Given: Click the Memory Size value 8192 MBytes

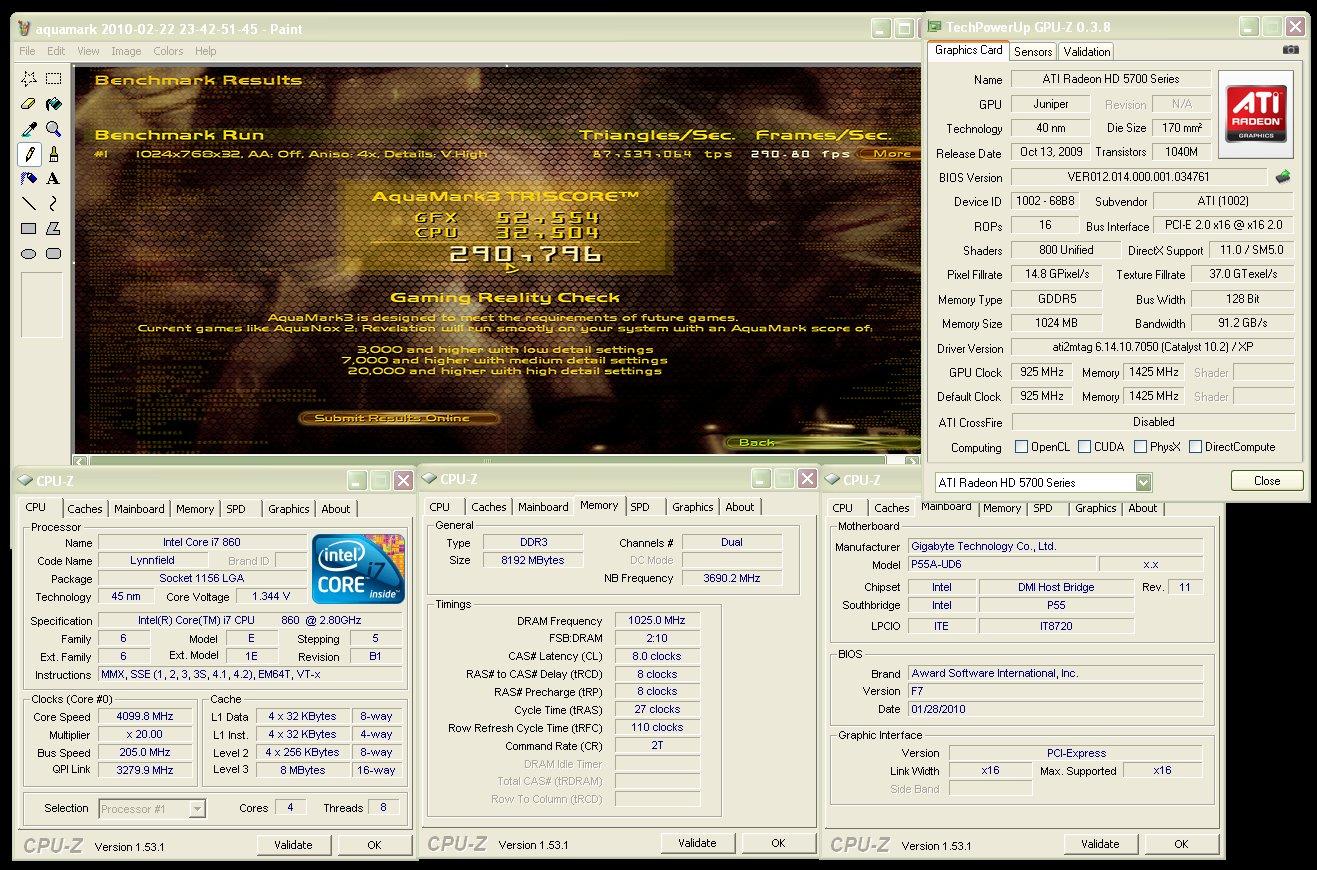Looking at the screenshot, I should tap(532, 560).
